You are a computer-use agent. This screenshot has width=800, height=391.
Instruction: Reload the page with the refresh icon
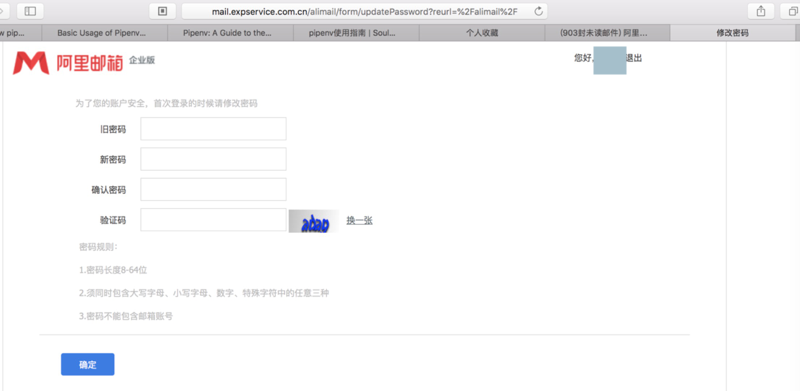pos(538,11)
